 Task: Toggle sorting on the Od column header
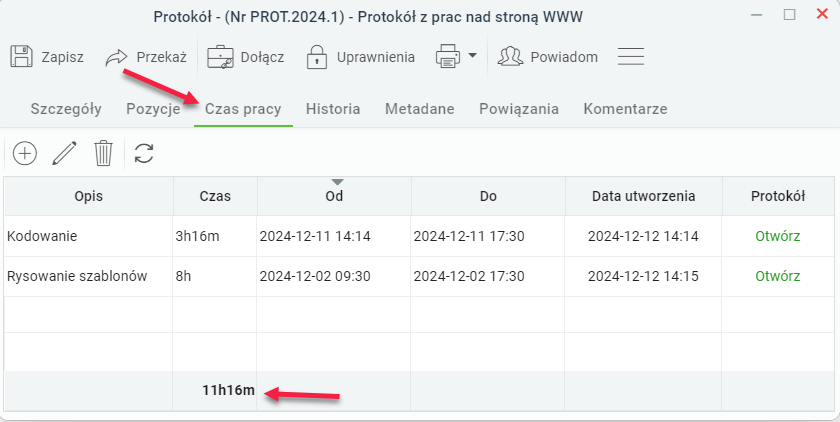tap(334, 196)
